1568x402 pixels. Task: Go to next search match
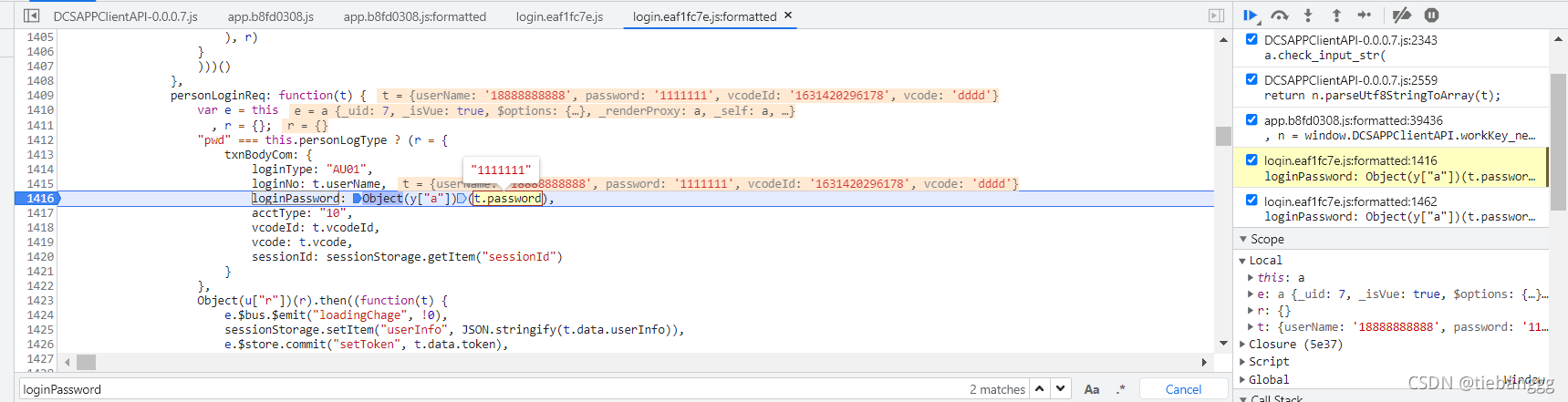click(x=1060, y=389)
